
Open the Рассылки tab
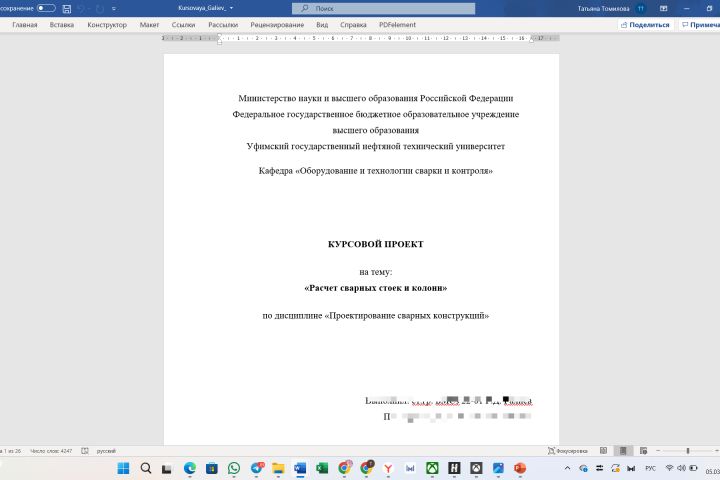[223, 25]
